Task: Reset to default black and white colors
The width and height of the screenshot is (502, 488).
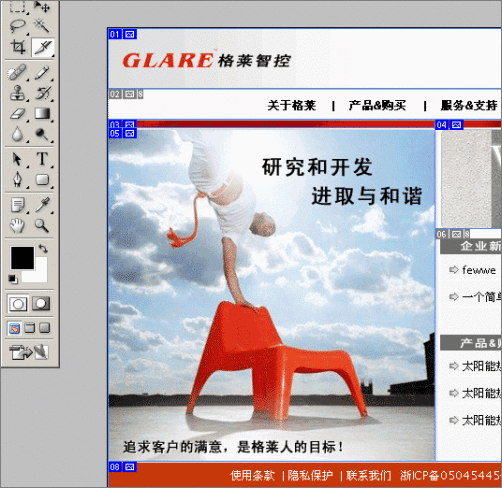Action: [x=13, y=279]
